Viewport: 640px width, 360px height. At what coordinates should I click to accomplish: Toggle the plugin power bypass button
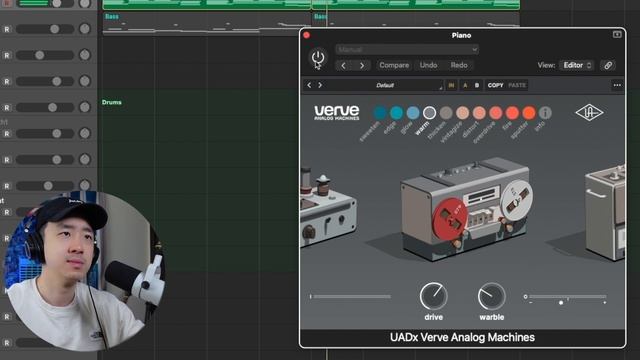click(318, 58)
